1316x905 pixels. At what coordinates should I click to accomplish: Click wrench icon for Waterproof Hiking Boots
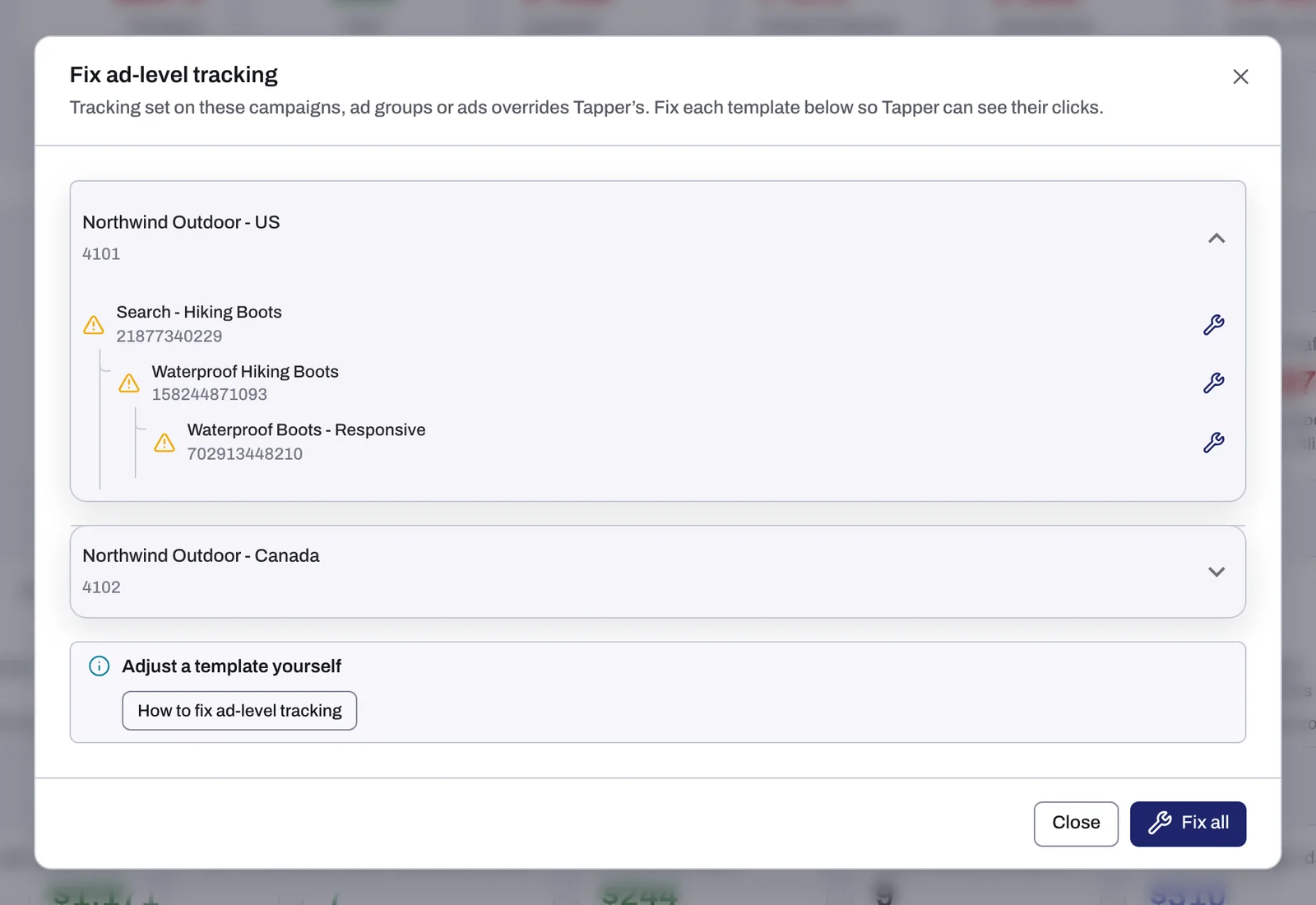click(1214, 383)
